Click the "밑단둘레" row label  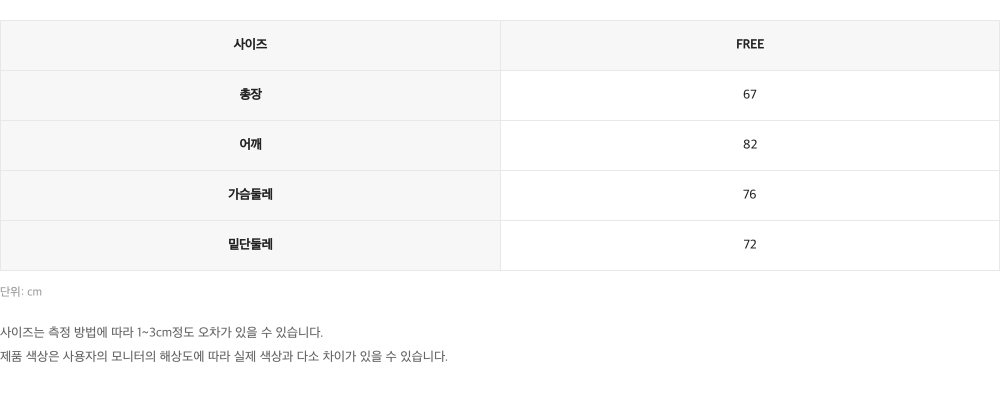click(250, 244)
